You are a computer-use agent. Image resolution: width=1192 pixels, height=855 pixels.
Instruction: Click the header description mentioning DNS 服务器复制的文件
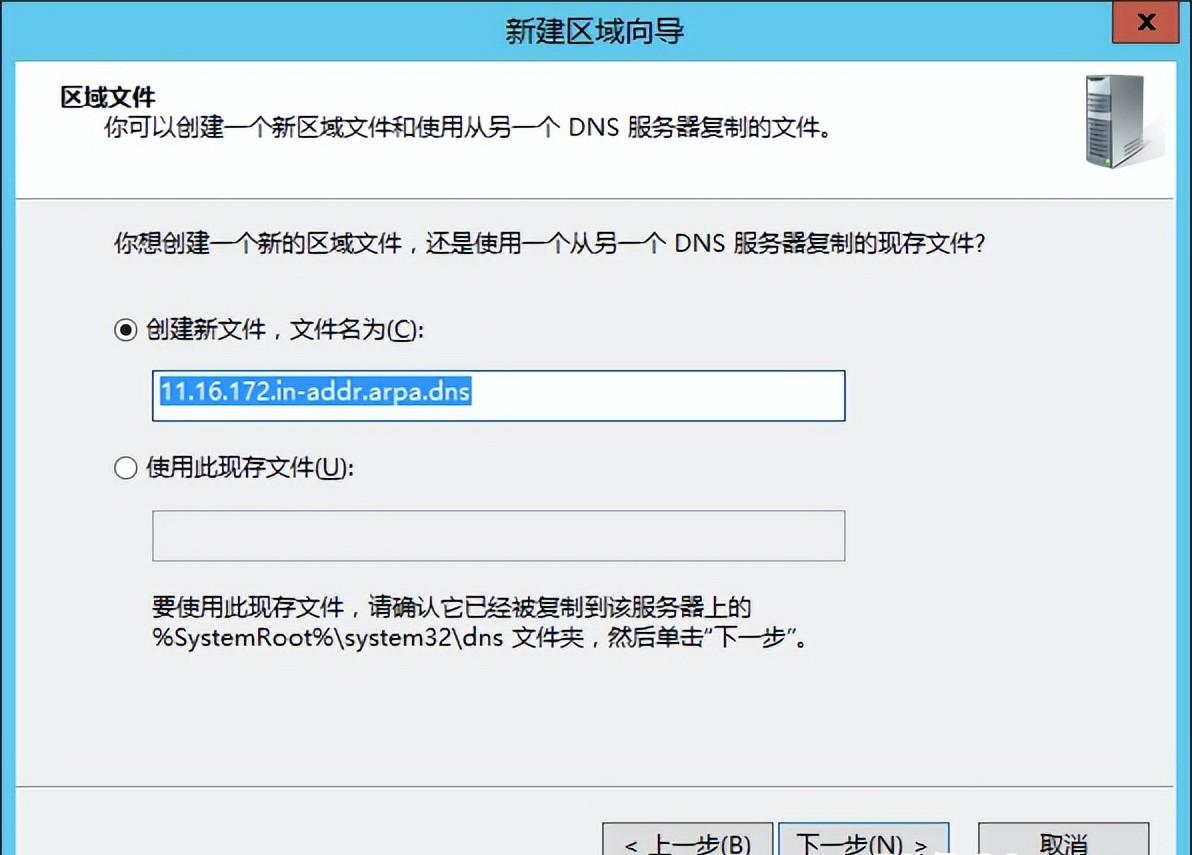(468, 127)
